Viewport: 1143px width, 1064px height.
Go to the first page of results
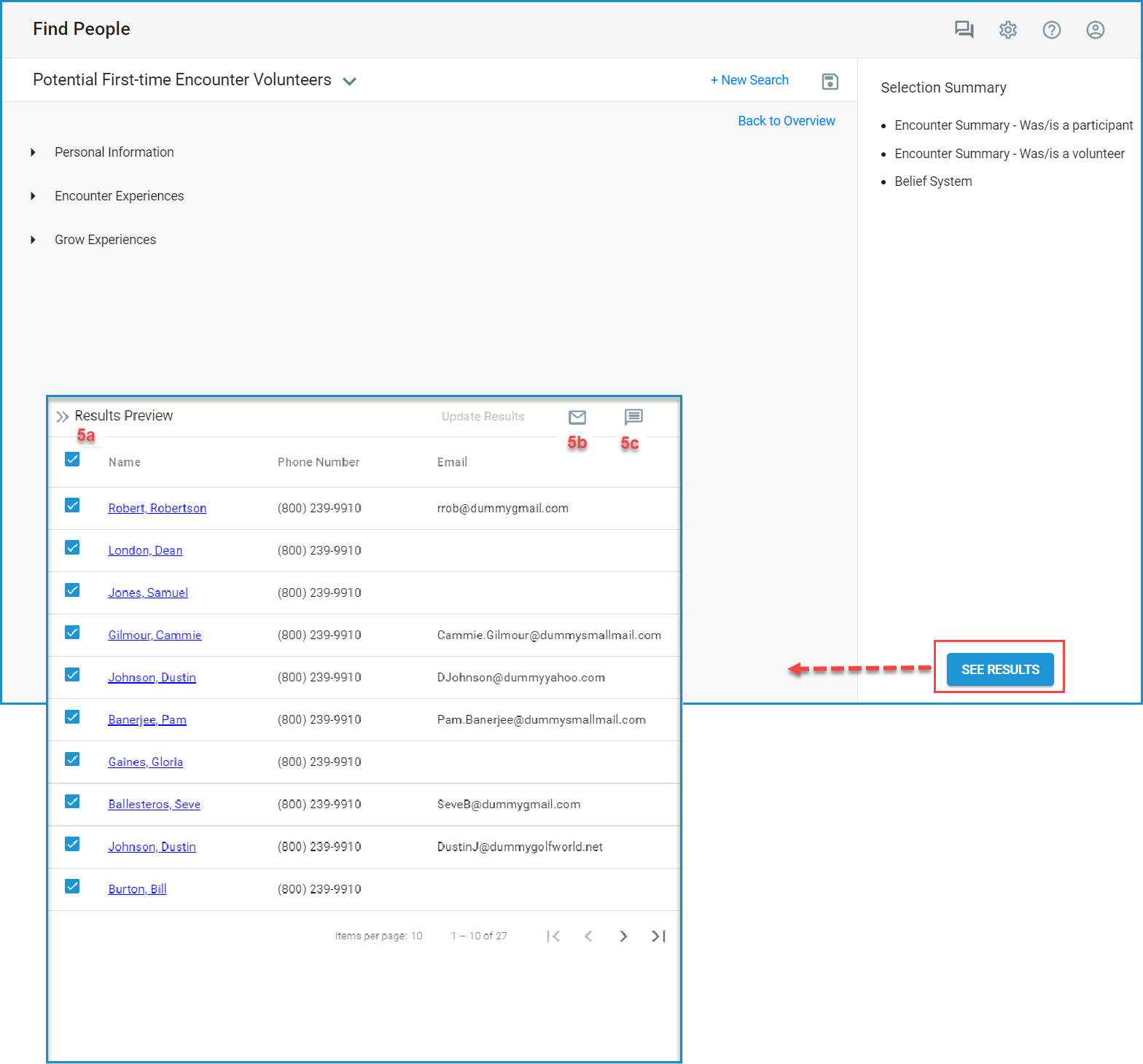553,936
